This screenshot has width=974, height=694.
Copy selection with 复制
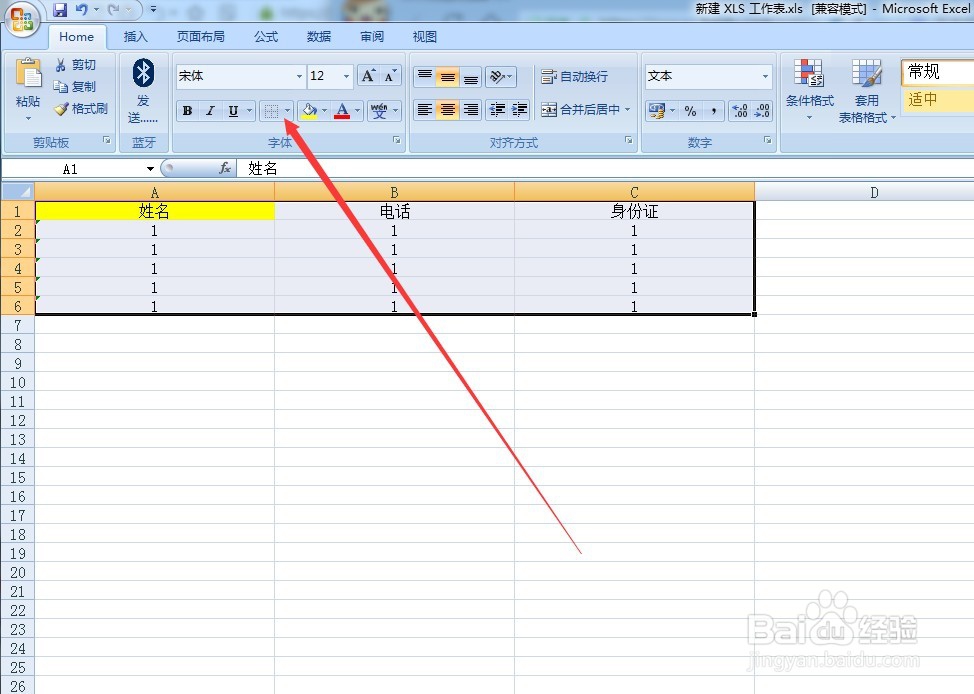[x=76, y=86]
